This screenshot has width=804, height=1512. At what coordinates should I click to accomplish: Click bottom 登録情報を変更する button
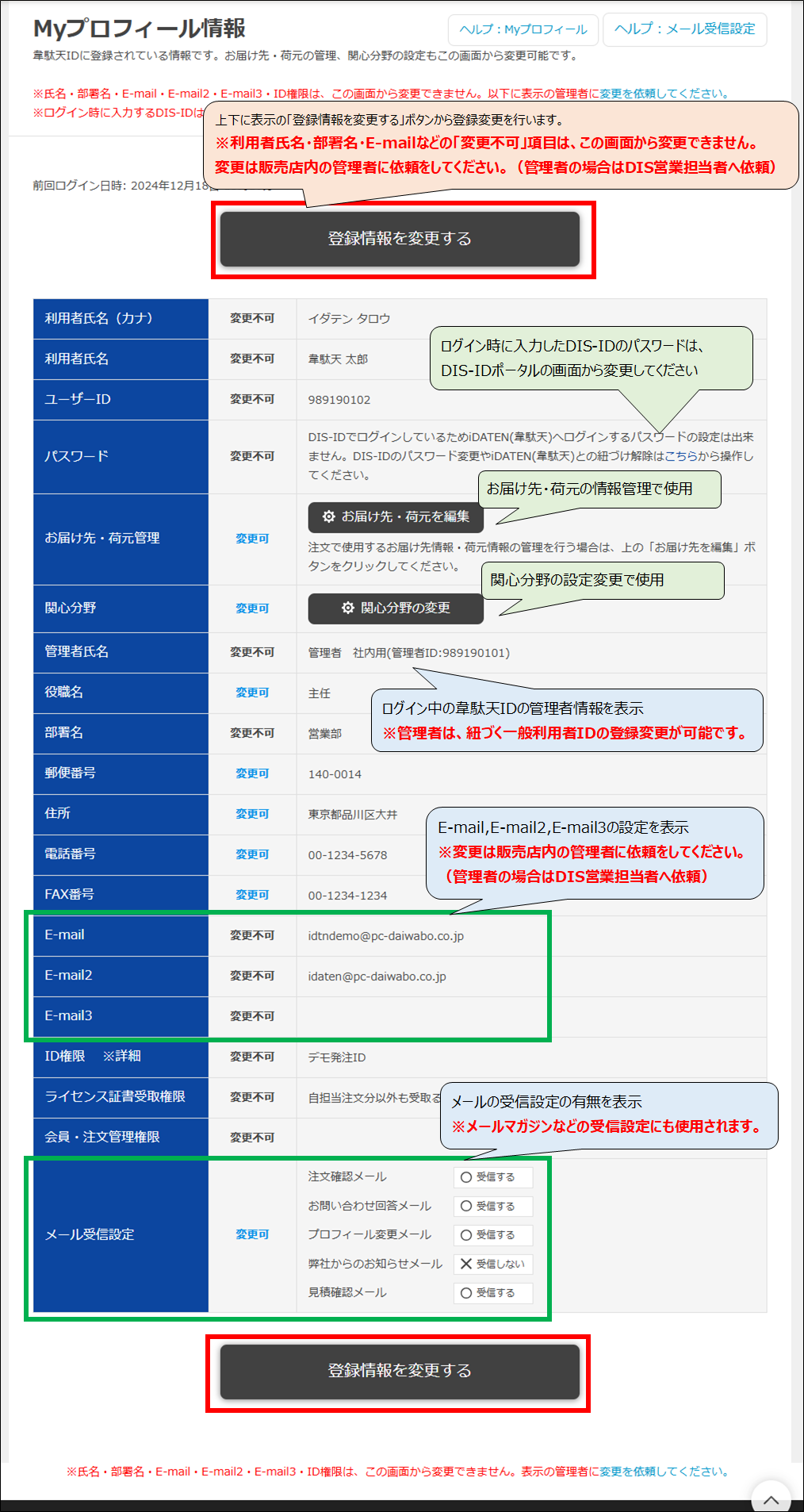click(400, 1371)
